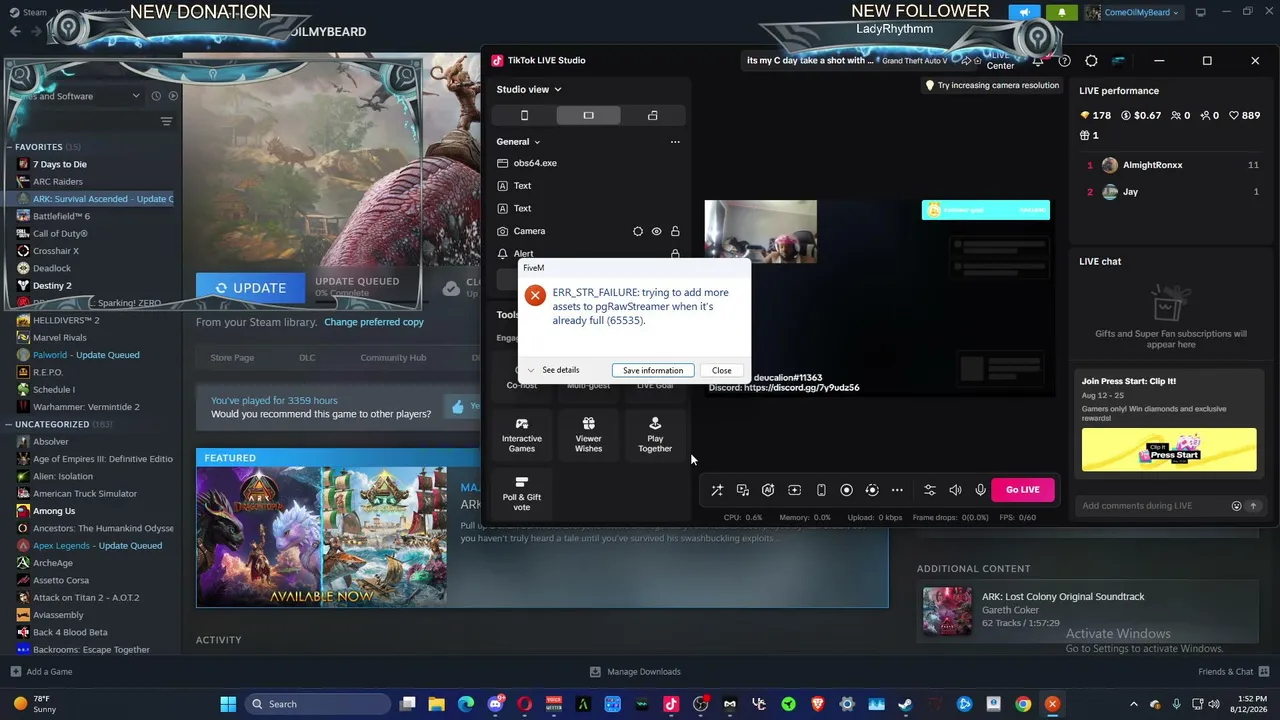This screenshot has height=720, width=1280.
Task: Open the Community Hub tab in Steam
Action: [x=393, y=358]
